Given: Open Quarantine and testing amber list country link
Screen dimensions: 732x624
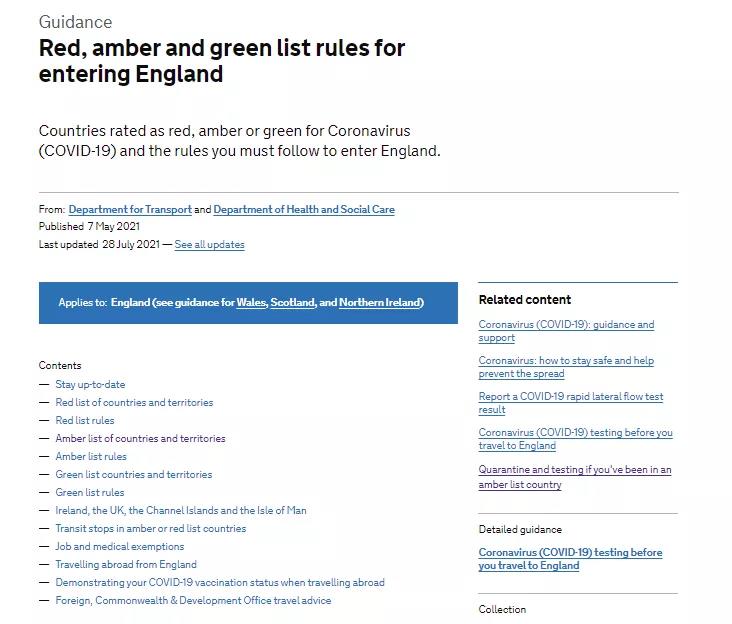Looking at the screenshot, I should tap(575, 477).
